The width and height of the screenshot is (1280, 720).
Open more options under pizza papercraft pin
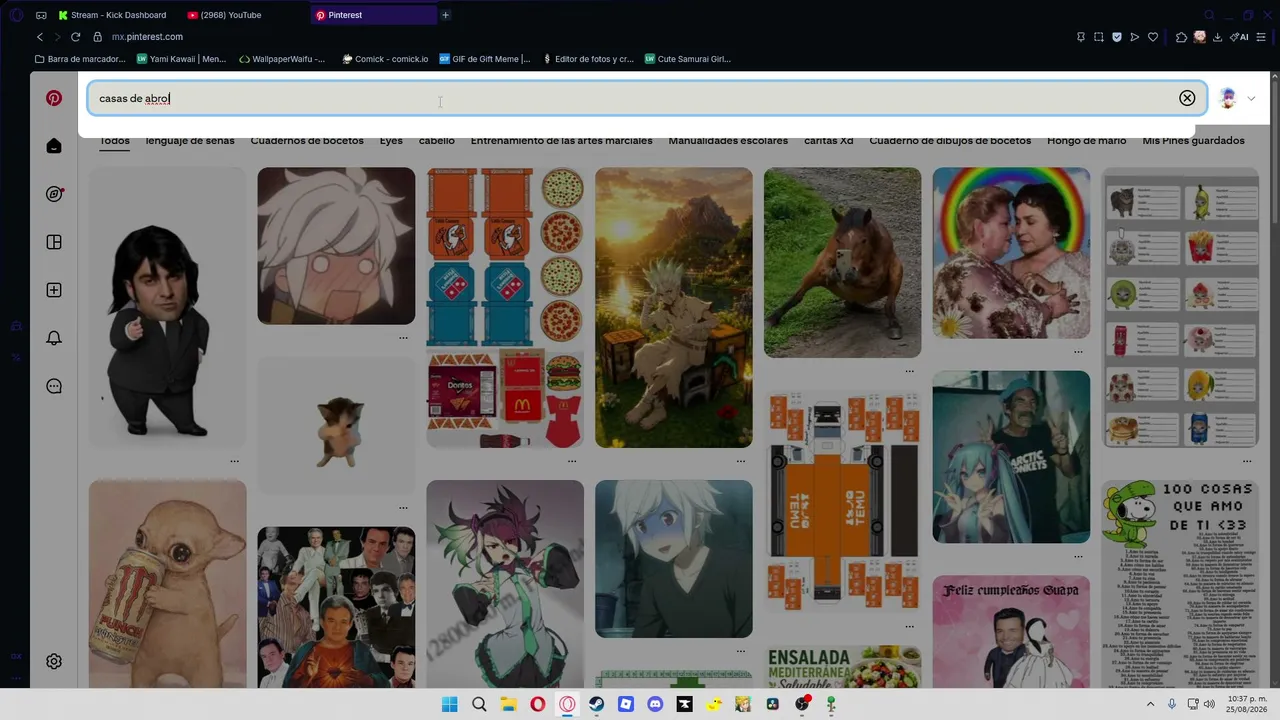(572, 461)
